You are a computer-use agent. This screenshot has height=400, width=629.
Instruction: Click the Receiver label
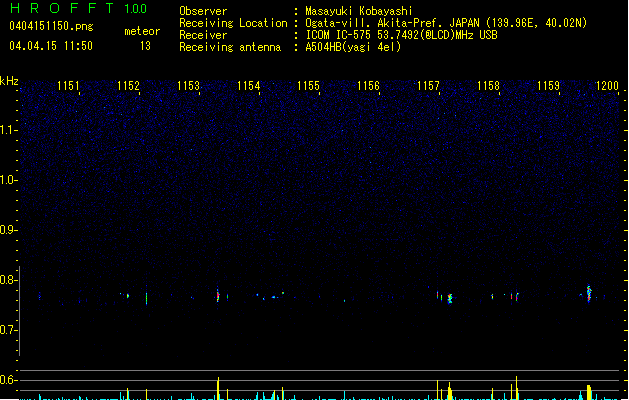click(x=203, y=35)
